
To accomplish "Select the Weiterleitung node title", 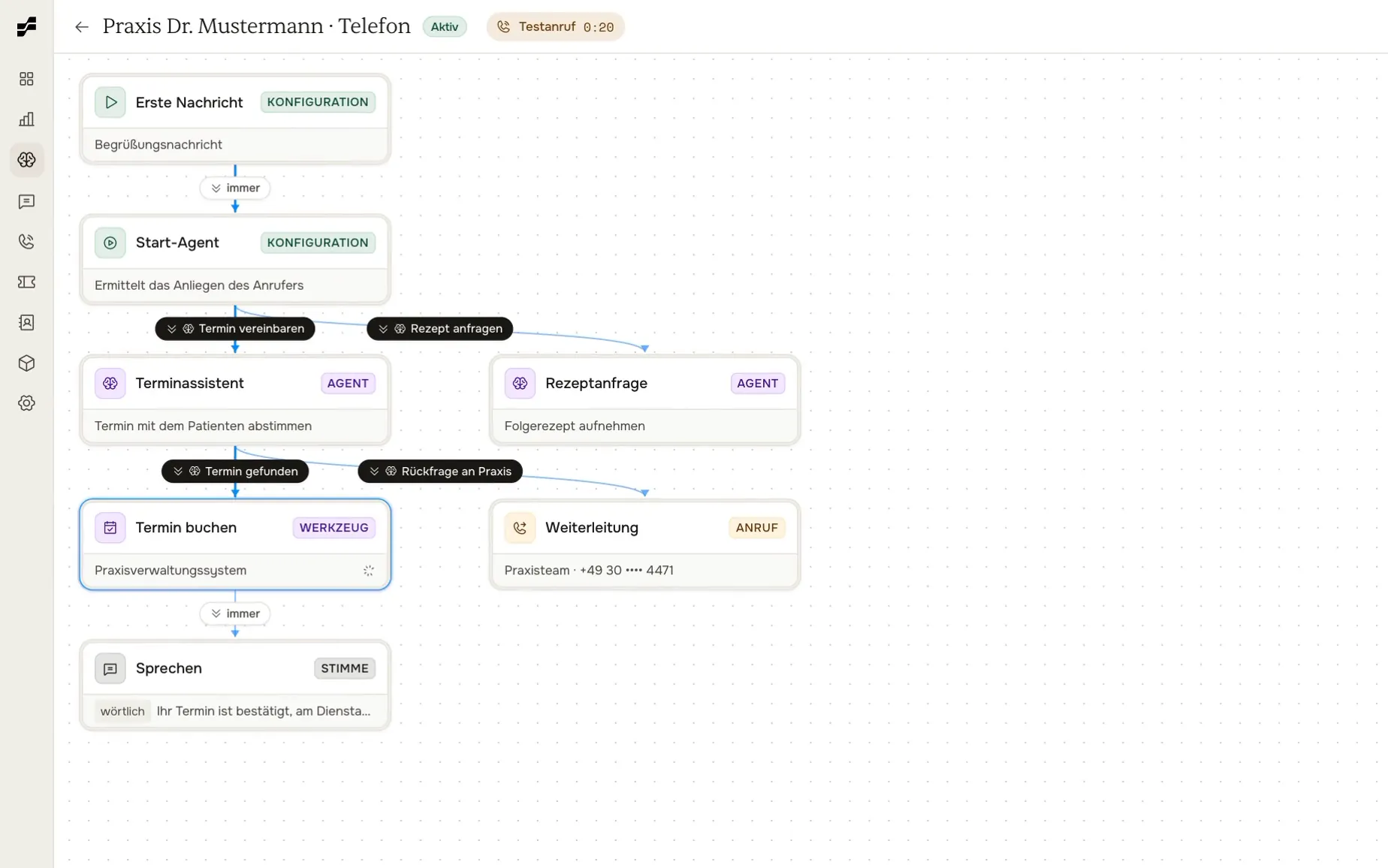I will (592, 528).
